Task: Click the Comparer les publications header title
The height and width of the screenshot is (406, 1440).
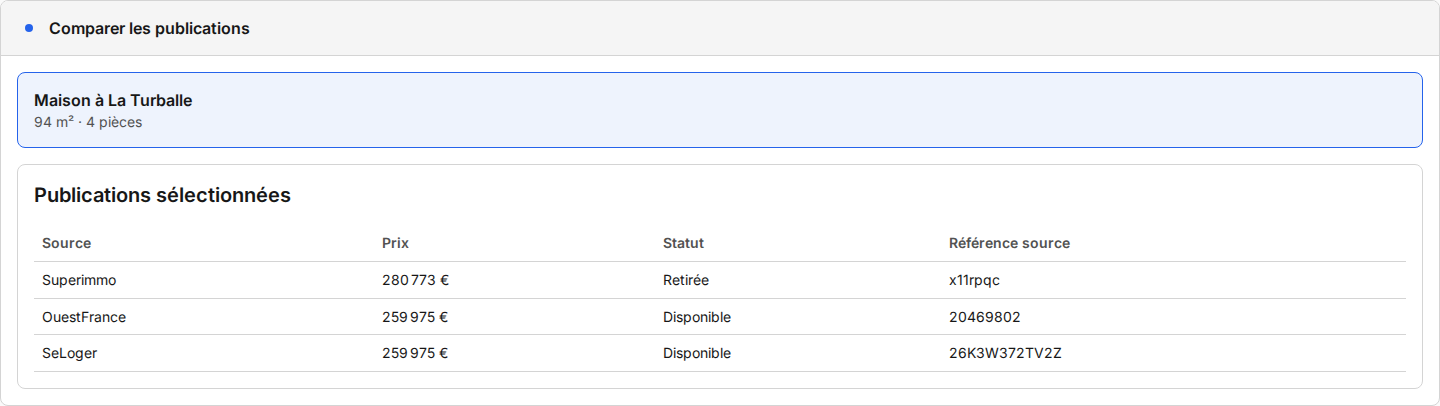Action: (x=149, y=28)
